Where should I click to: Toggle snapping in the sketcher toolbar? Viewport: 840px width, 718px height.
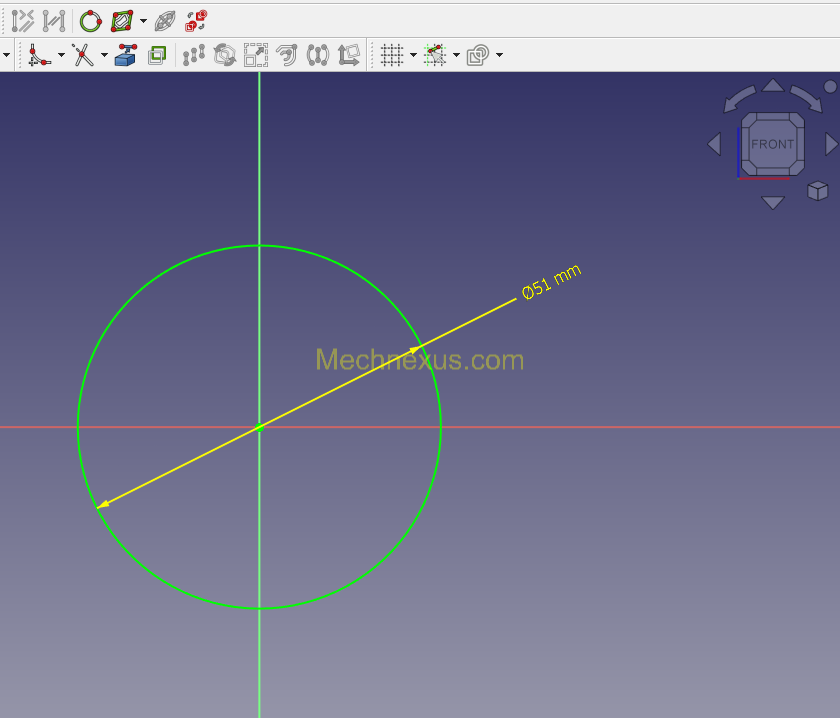(x=434, y=55)
